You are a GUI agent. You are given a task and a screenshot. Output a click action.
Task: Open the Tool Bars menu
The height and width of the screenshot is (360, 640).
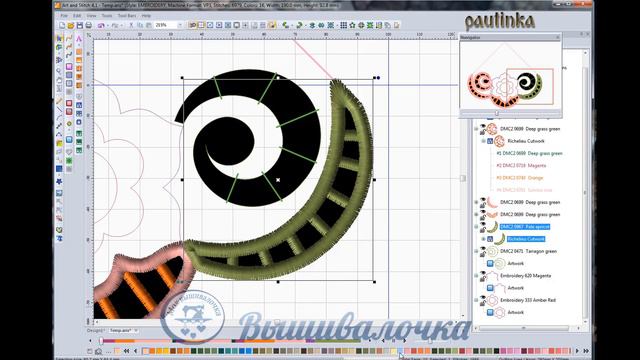127,16
